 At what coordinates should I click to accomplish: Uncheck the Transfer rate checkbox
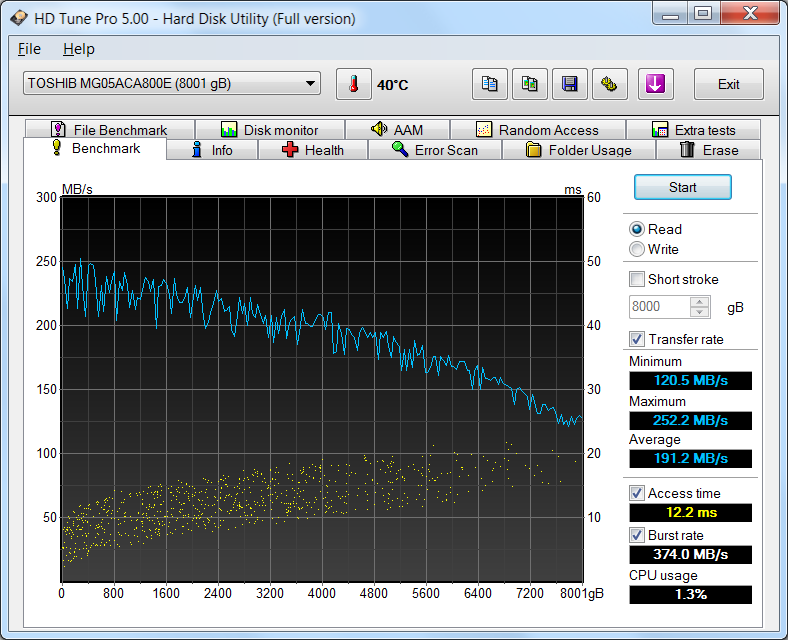[637, 339]
